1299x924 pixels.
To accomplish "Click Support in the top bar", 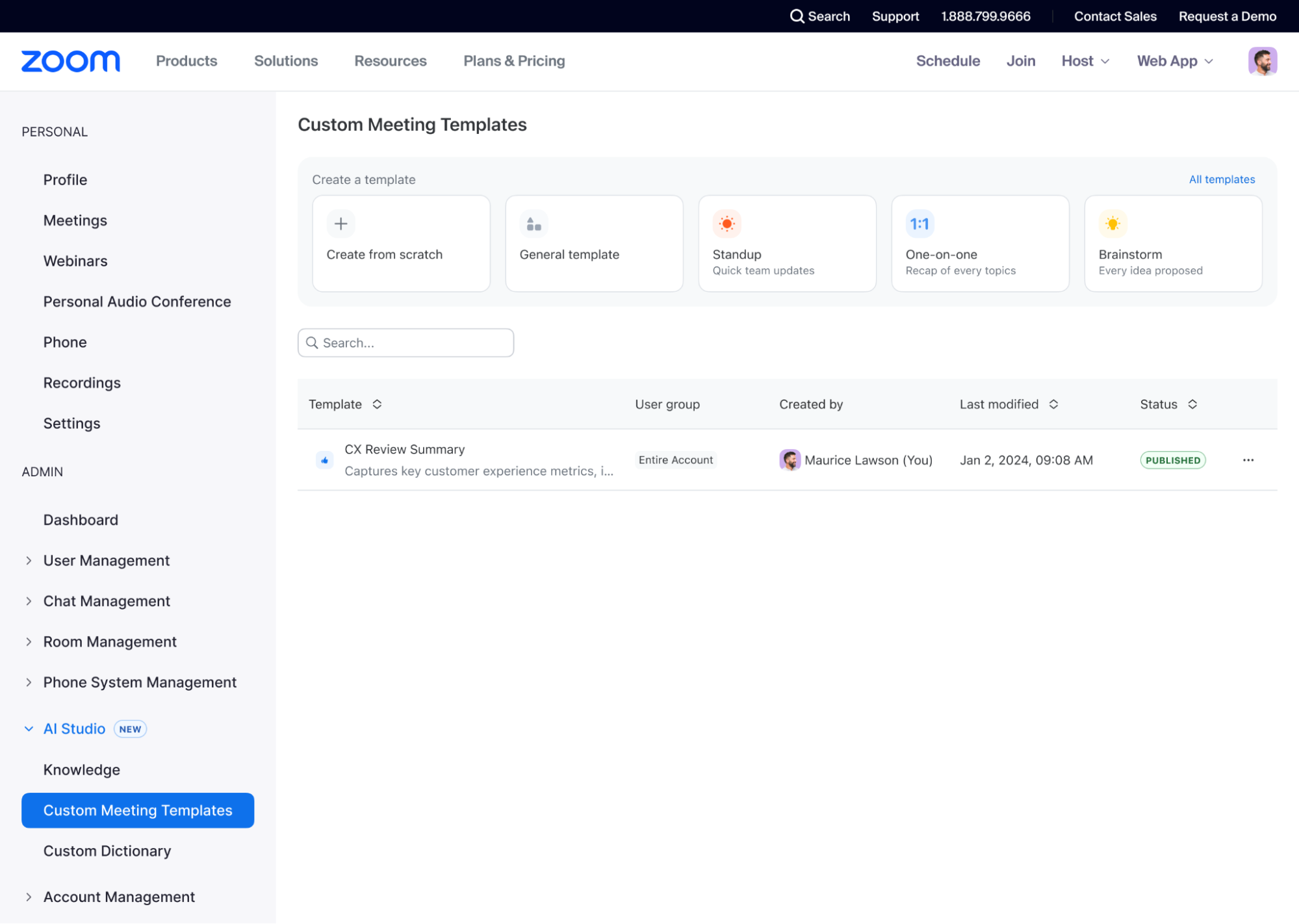I will tap(895, 16).
